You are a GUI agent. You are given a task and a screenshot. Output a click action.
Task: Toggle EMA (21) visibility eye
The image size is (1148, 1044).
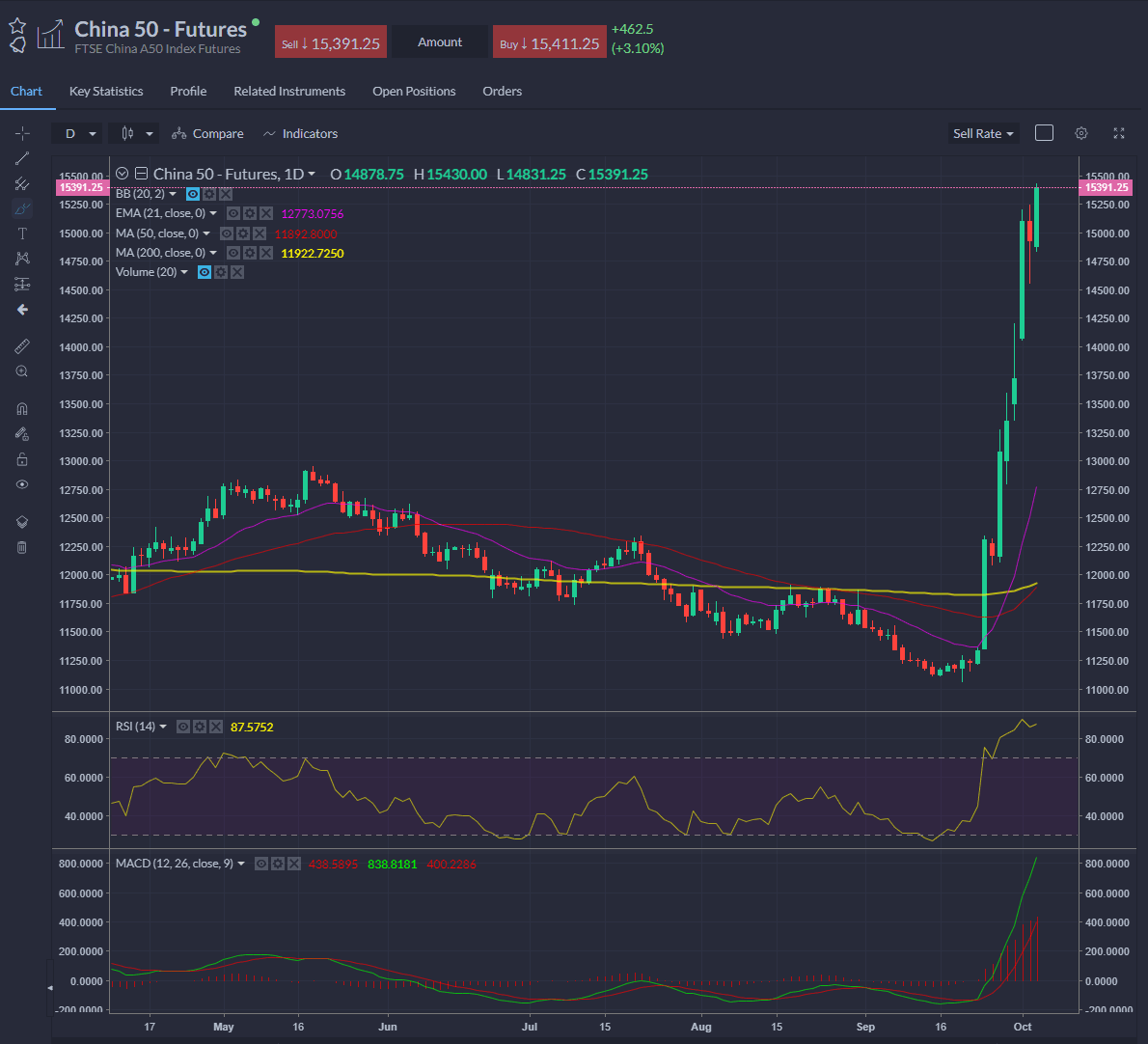pos(232,214)
